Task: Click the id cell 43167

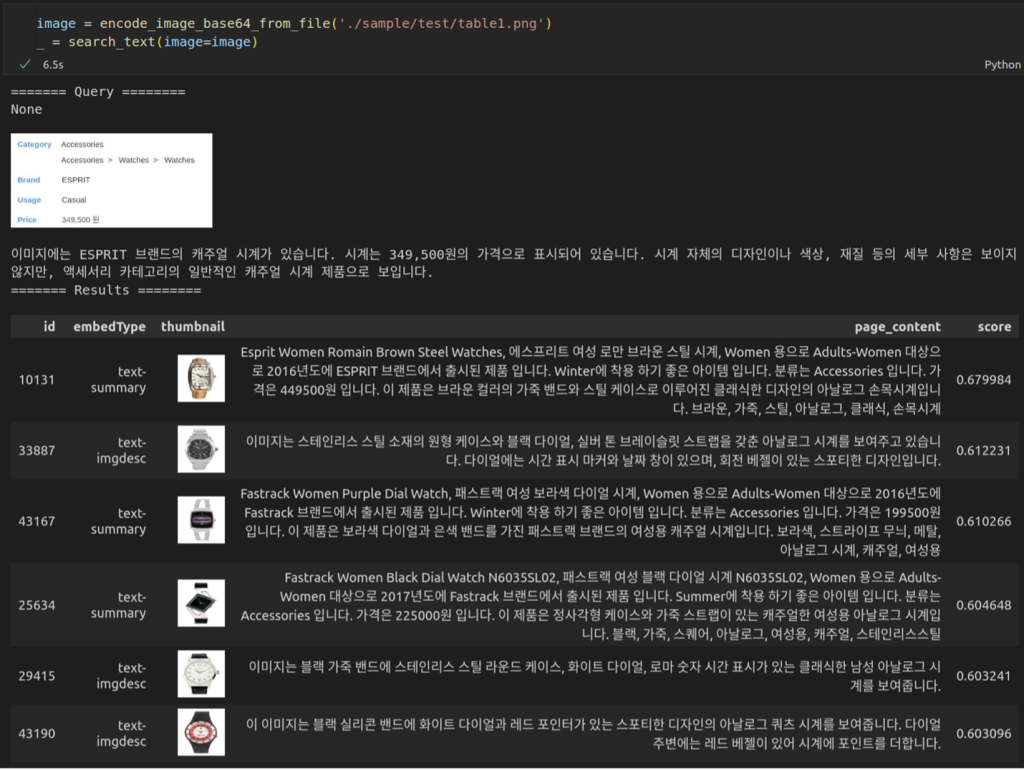Action: [x=37, y=521]
